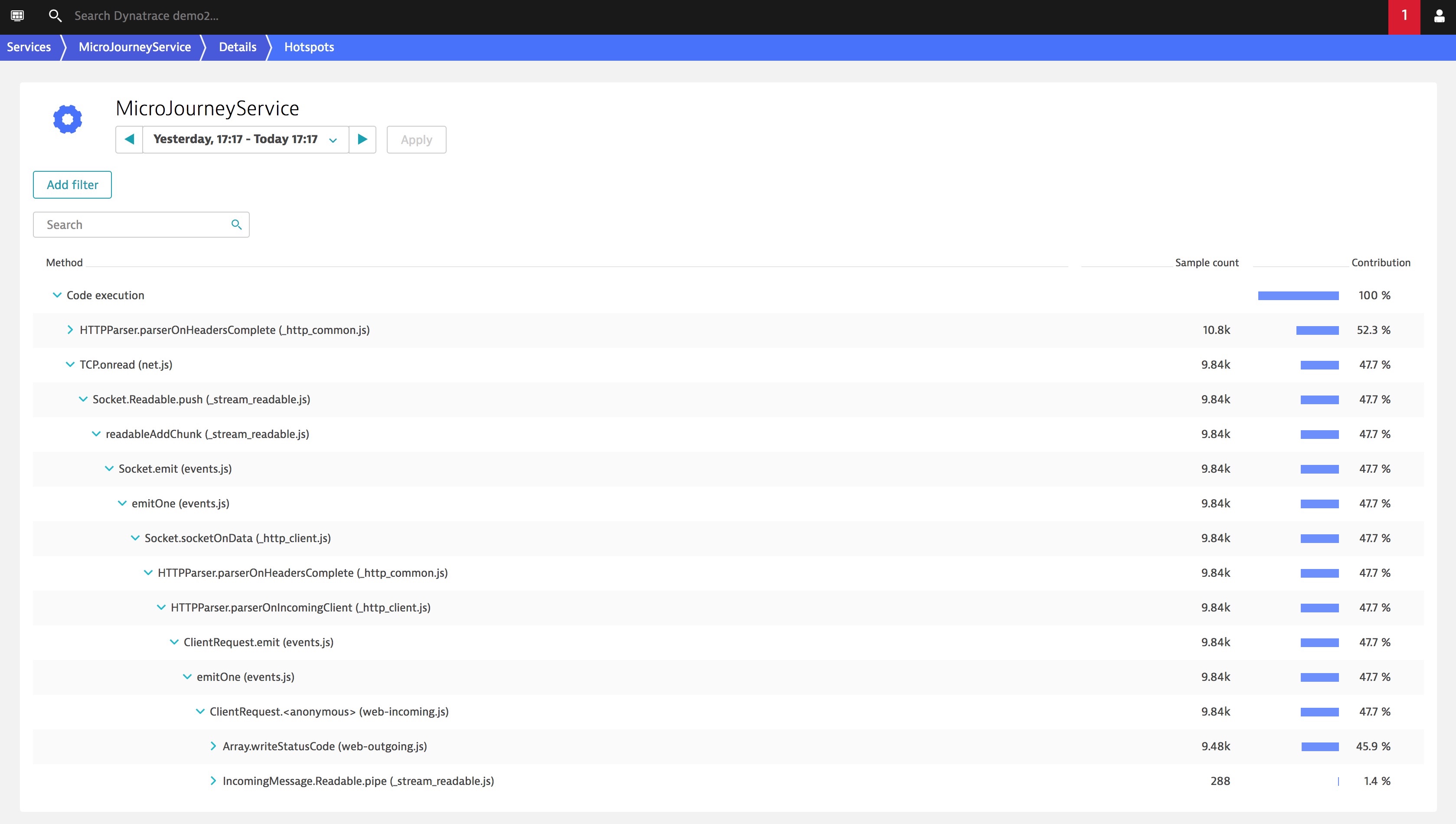This screenshot has height=824, width=1456.
Task: Click the 45.9 % contribution bar of Array.writeStatusCode
Action: [x=1320, y=746]
